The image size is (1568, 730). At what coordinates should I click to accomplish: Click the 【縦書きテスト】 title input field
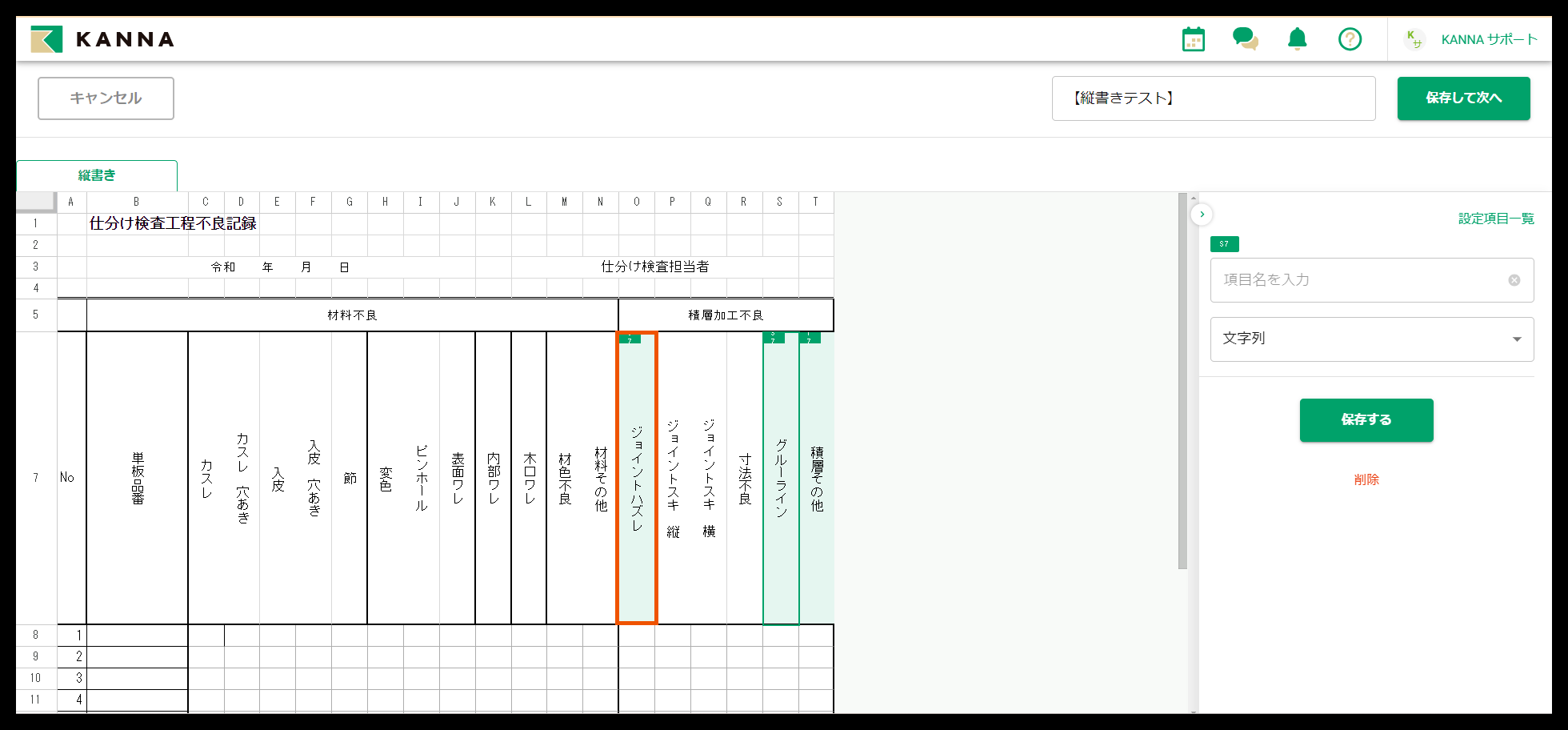point(1213,98)
